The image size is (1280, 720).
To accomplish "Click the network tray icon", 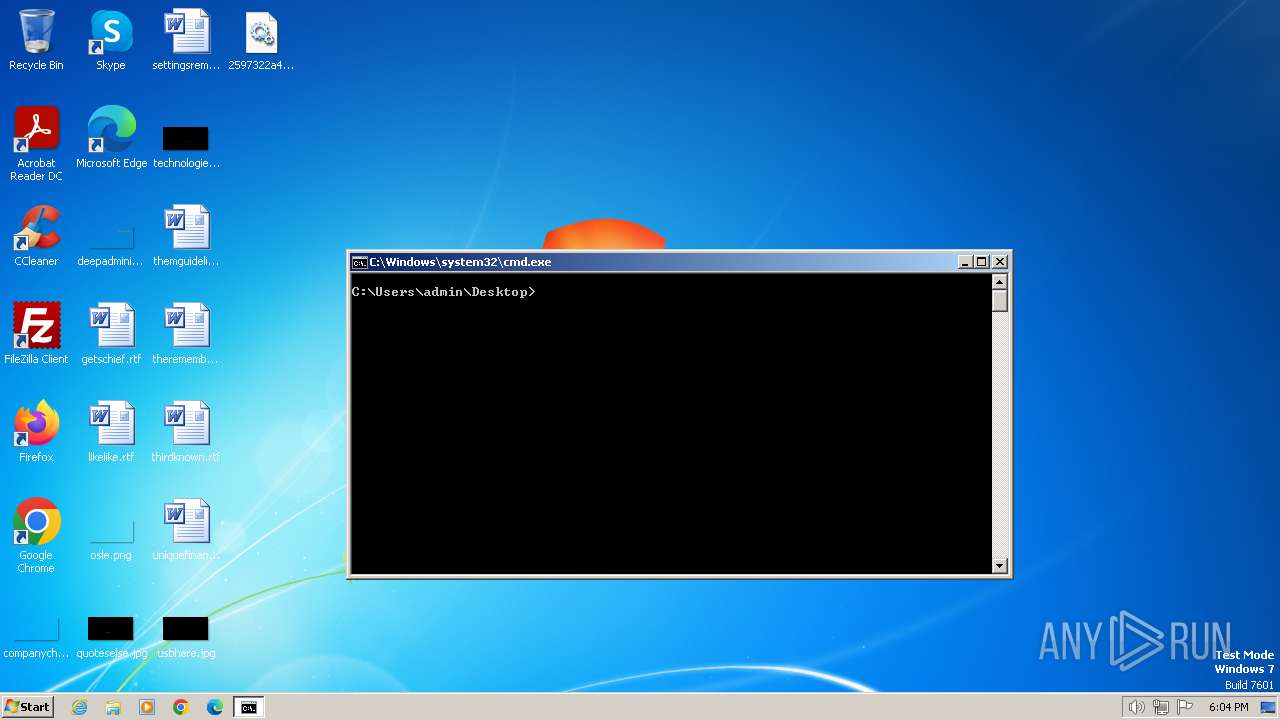I will [x=1161, y=707].
